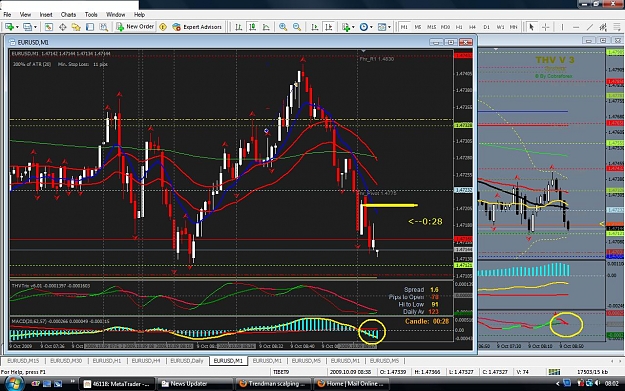This screenshot has width=625, height=391.
Task: Open the View menu
Action: tap(25, 15)
